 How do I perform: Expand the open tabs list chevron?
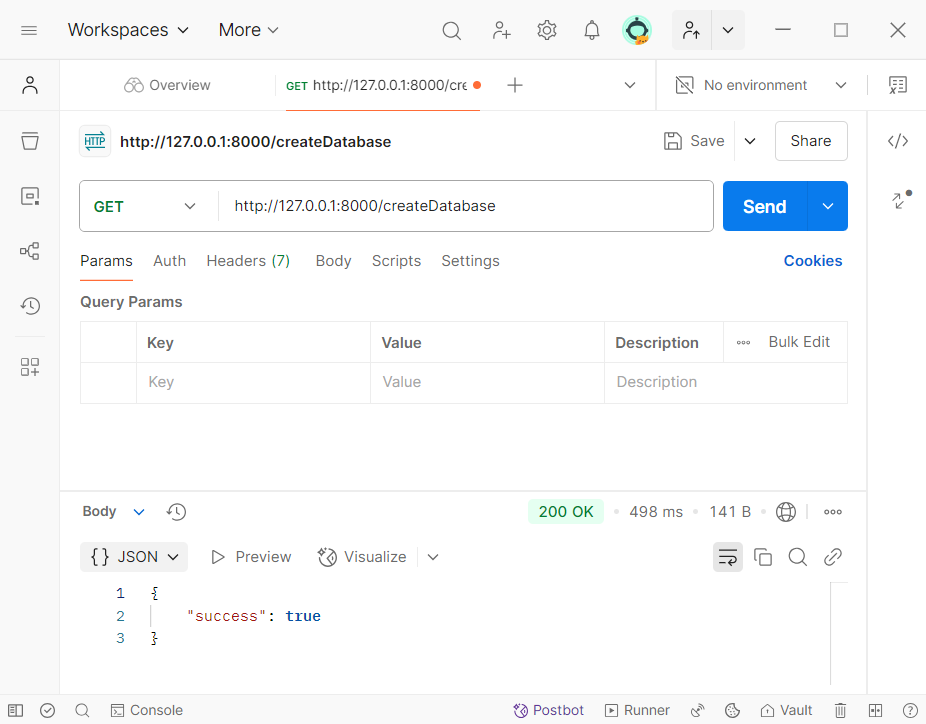pyautogui.click(x=630, y=85)
